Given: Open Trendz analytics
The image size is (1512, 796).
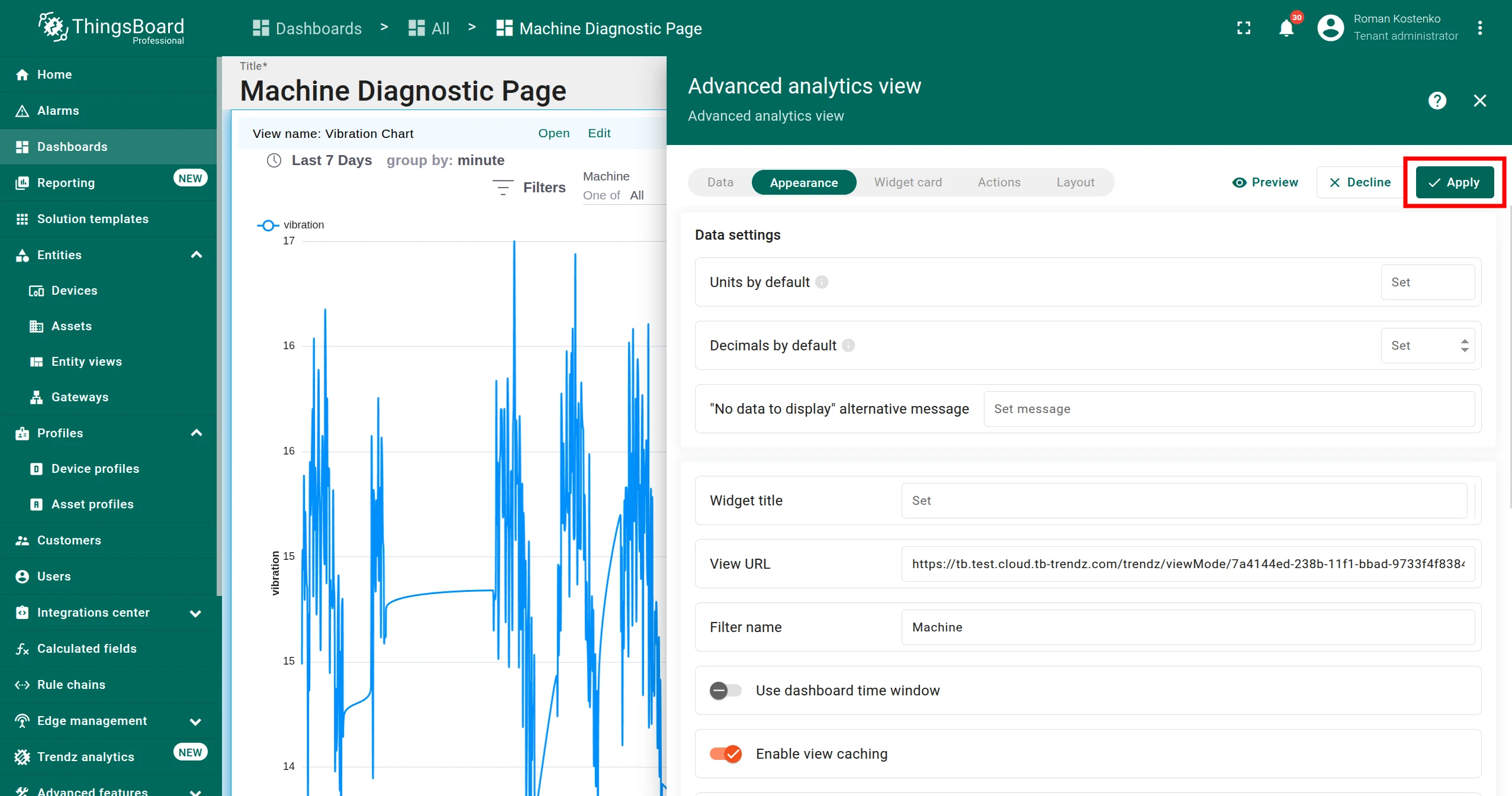Looking at the screenshot, I should click(108, 757).
